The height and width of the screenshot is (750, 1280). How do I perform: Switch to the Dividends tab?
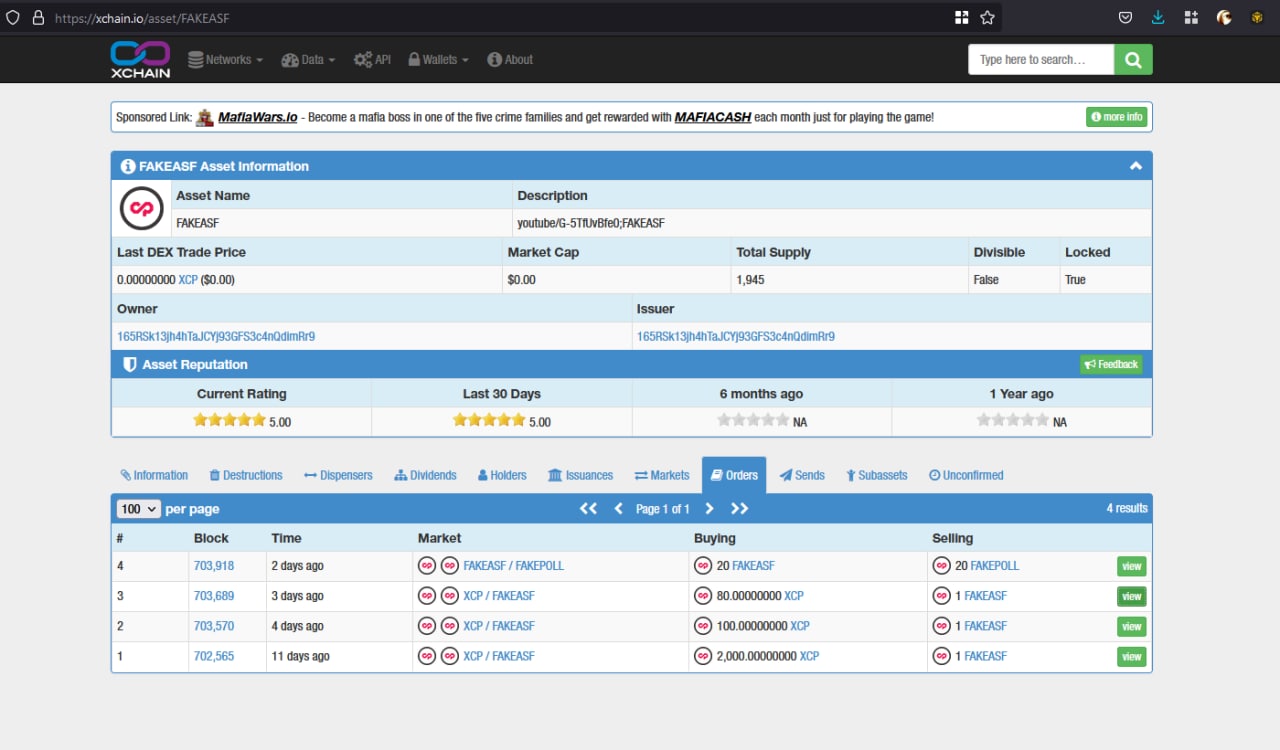coord(426,475)
